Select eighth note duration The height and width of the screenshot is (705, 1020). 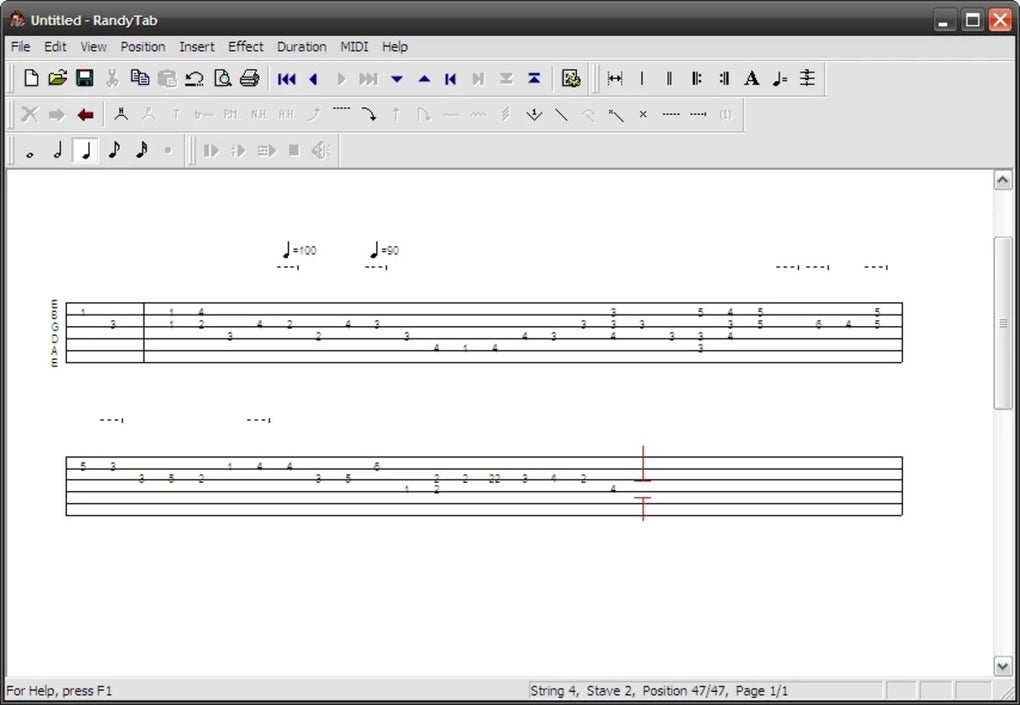[x=113, y=151]
